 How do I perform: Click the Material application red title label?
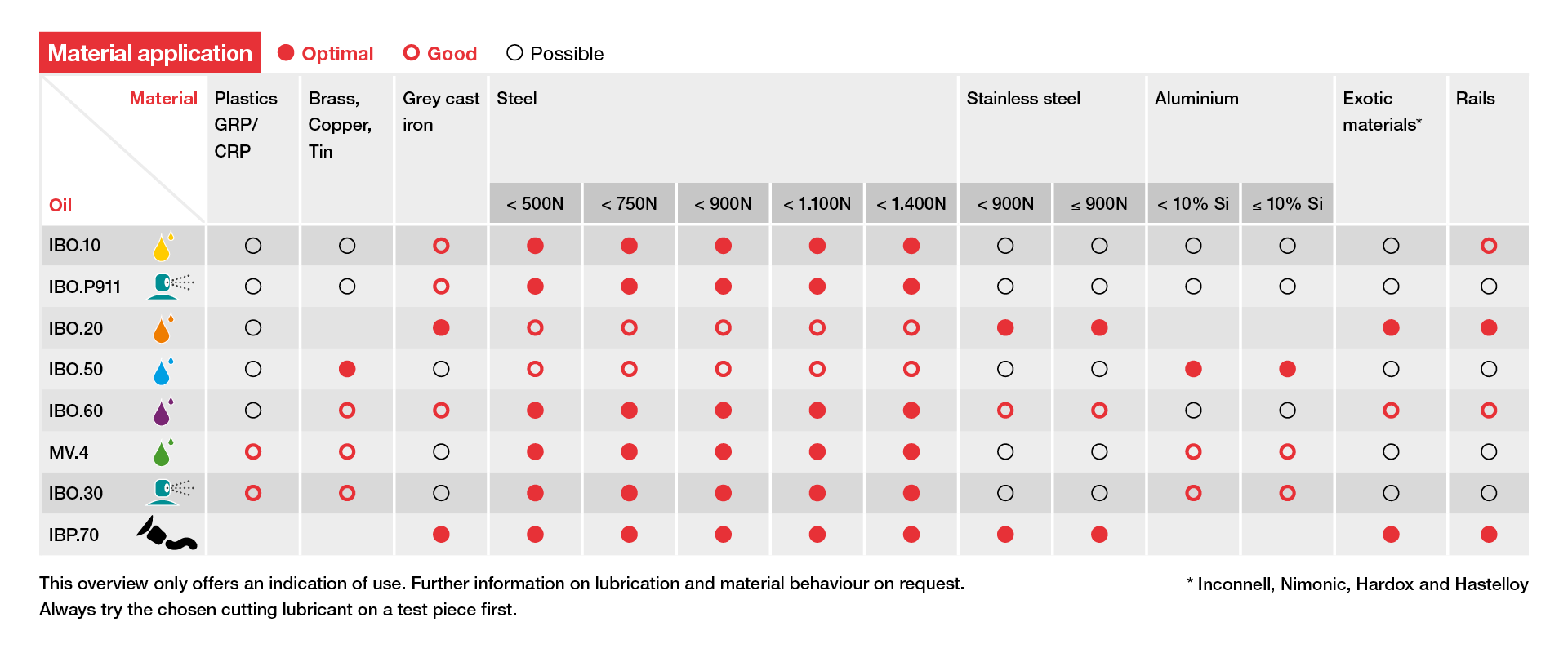pos(150,53)
